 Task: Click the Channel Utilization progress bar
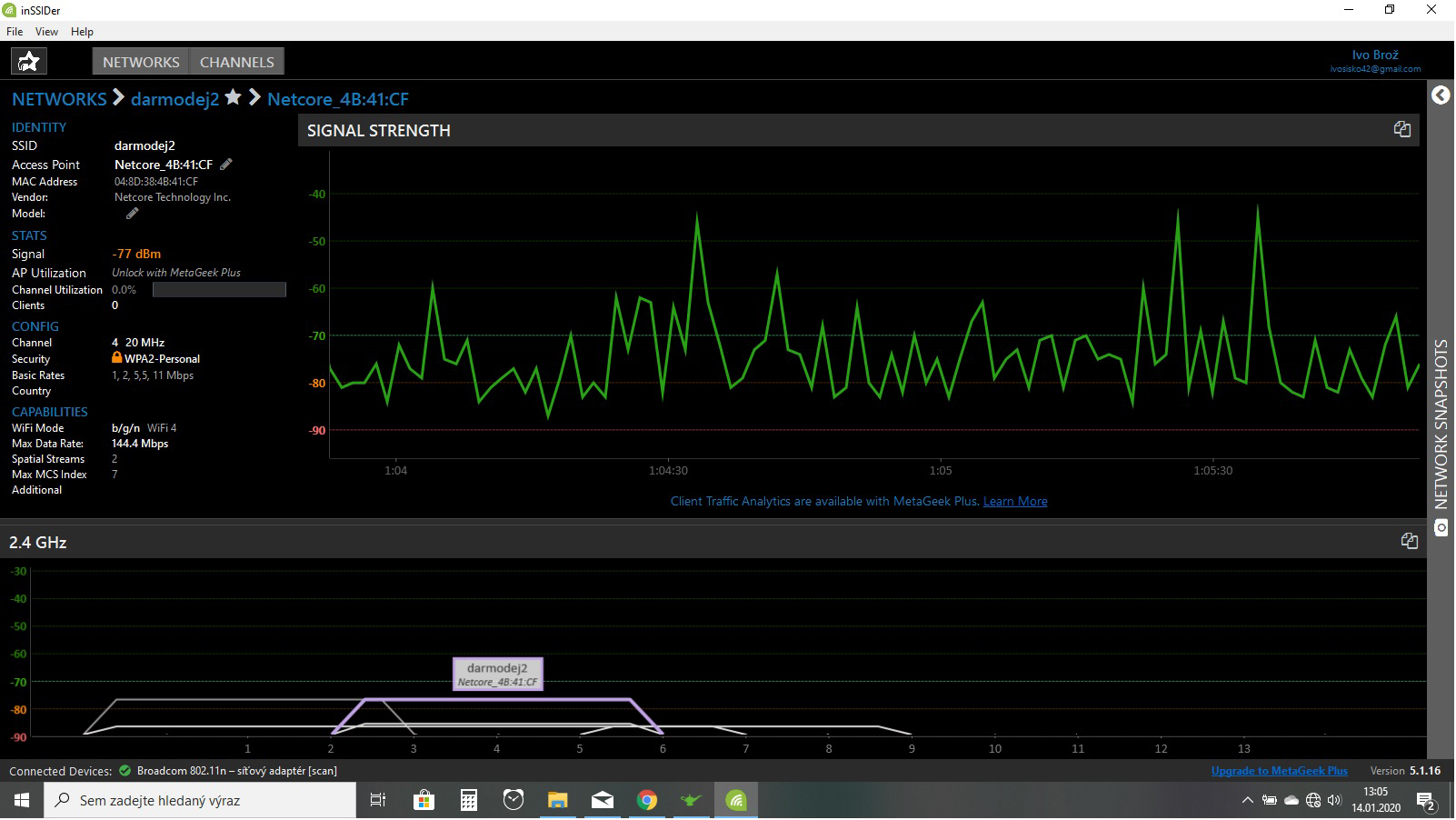[x=219, y=289]
